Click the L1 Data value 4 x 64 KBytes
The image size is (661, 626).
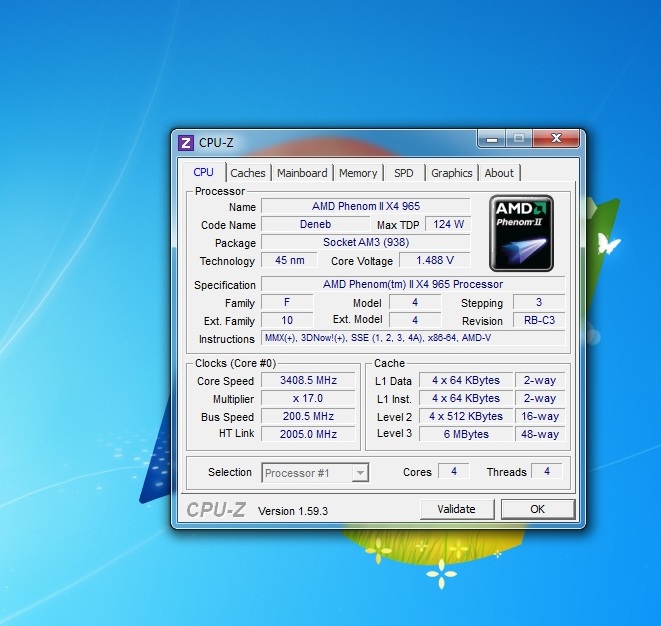pyautogui.click(x=466, y=380)
